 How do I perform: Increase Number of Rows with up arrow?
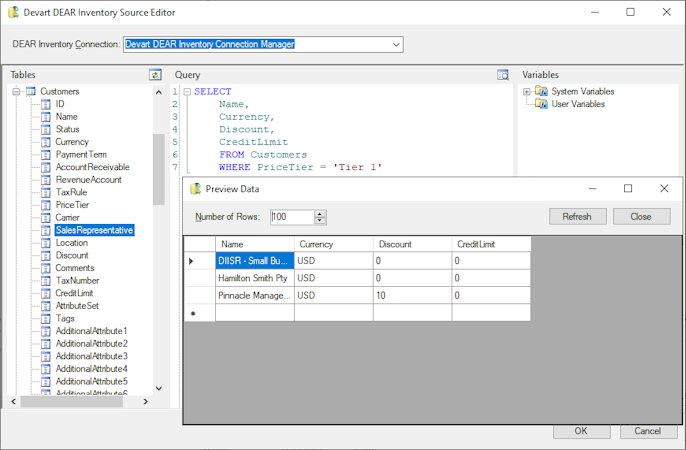tap(320, 213)
